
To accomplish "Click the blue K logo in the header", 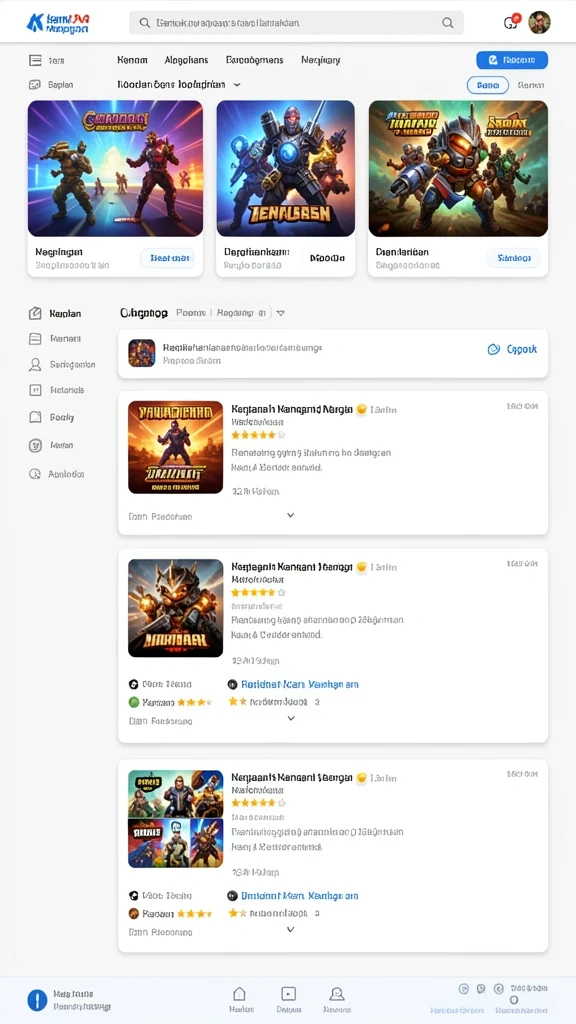I will (x=34, y=23).
